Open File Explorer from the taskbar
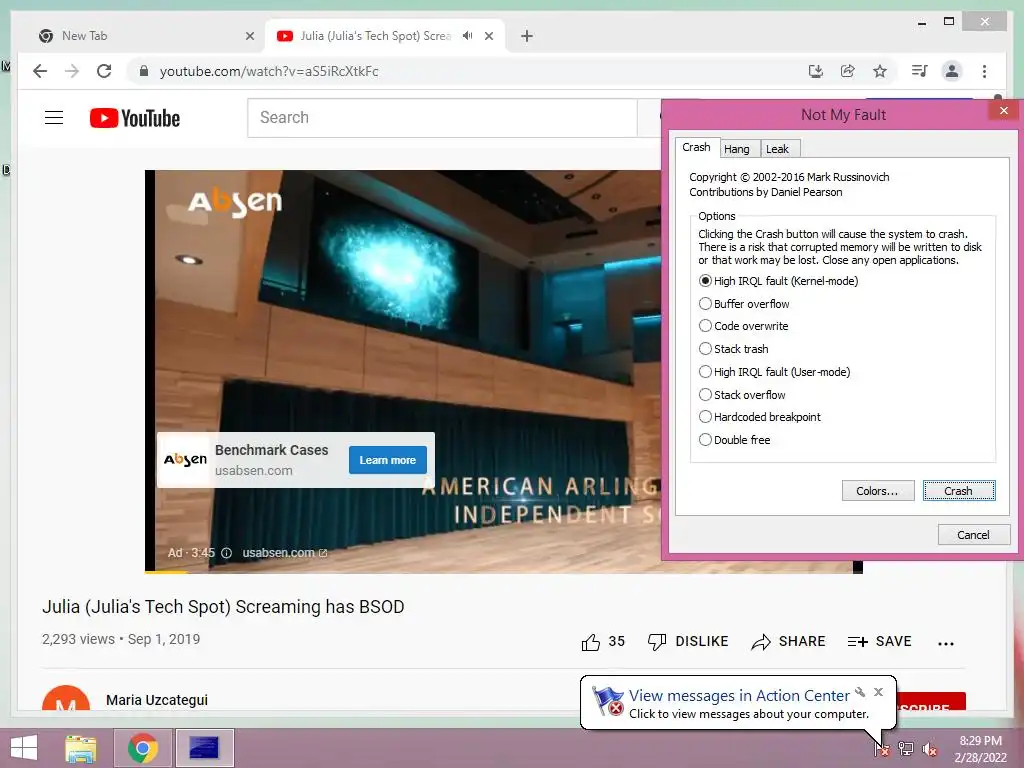 click(x=81, y=748)
